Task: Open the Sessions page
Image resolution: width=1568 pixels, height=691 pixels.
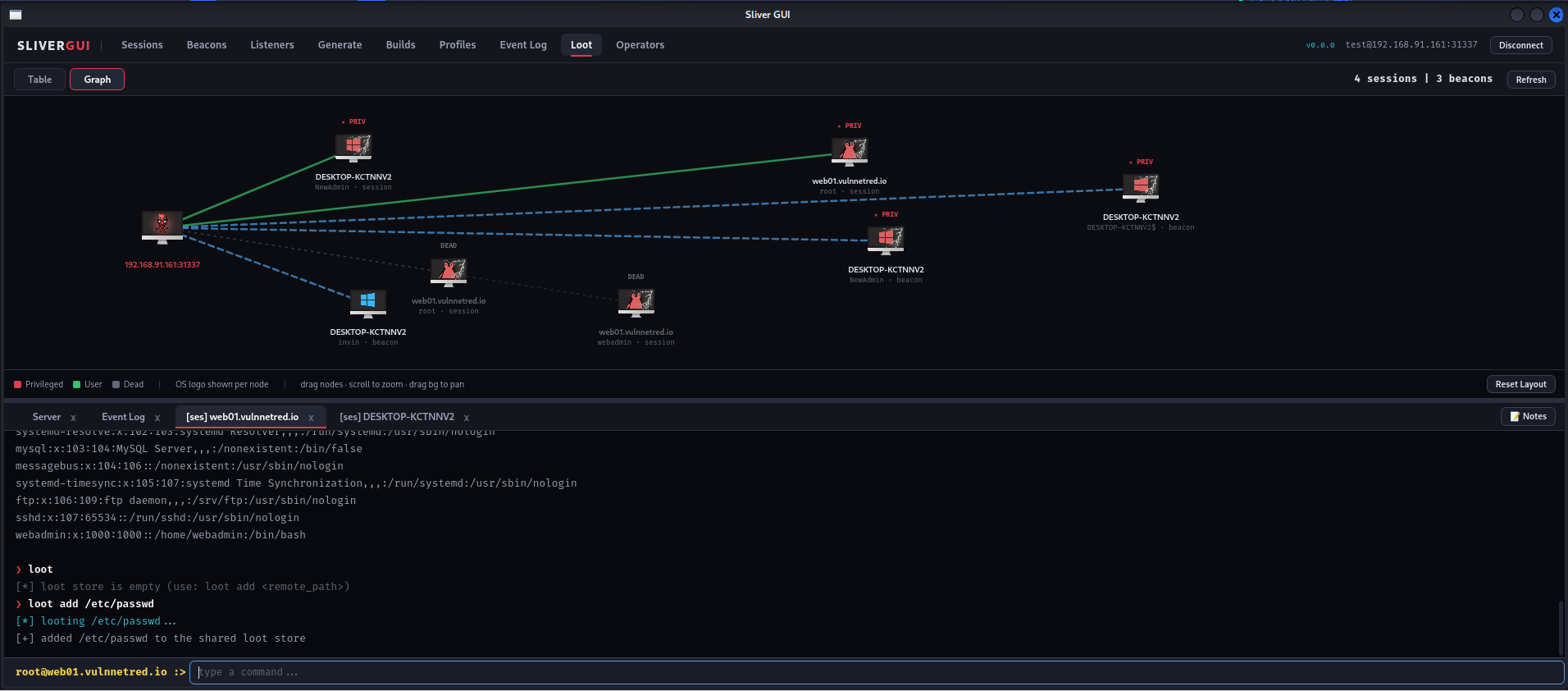Action: click(x=142, y=45)
